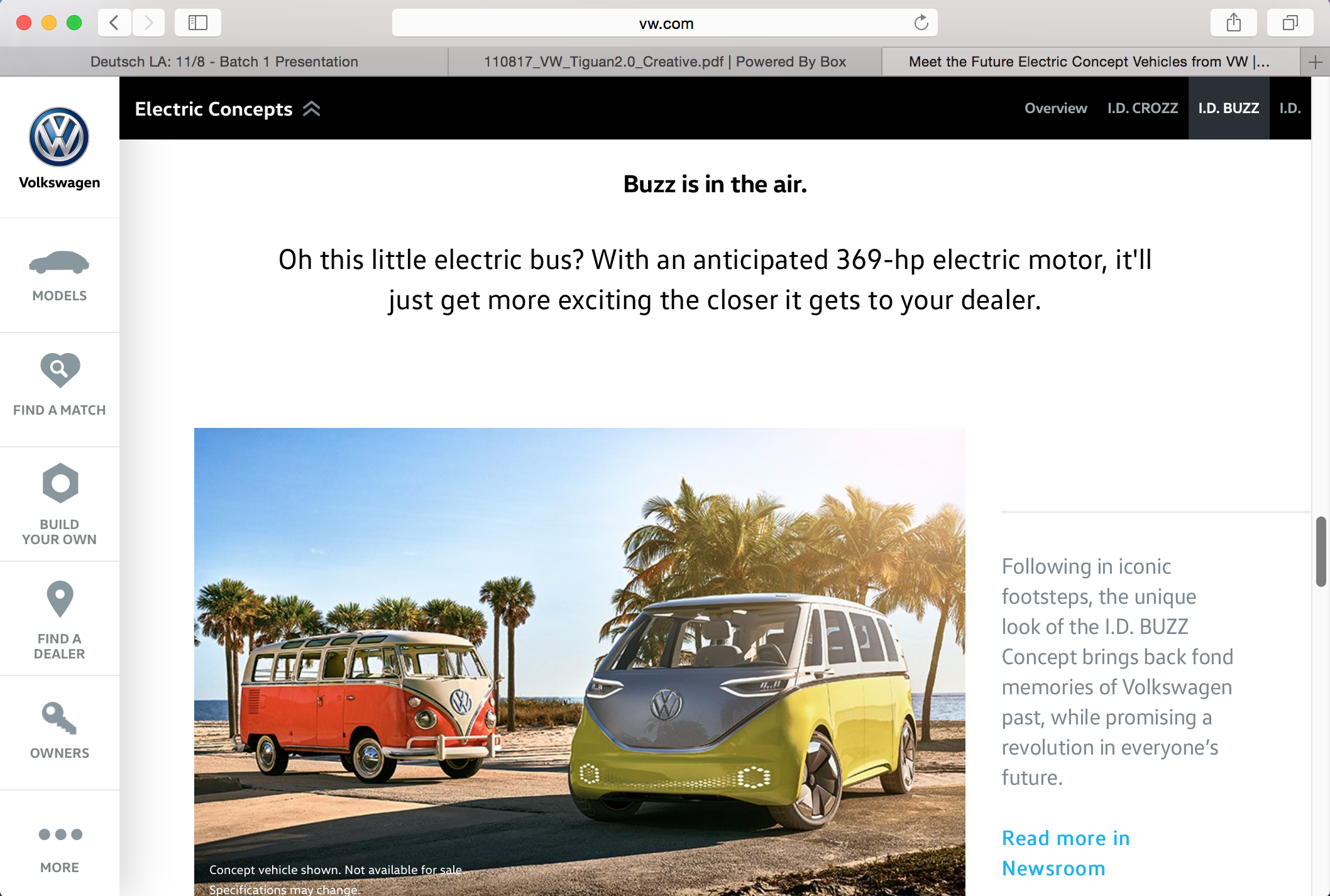Toggle the Safari sidebar button
The width and height of the screenshot is (1330, 896).
click(x=198, y=23)
